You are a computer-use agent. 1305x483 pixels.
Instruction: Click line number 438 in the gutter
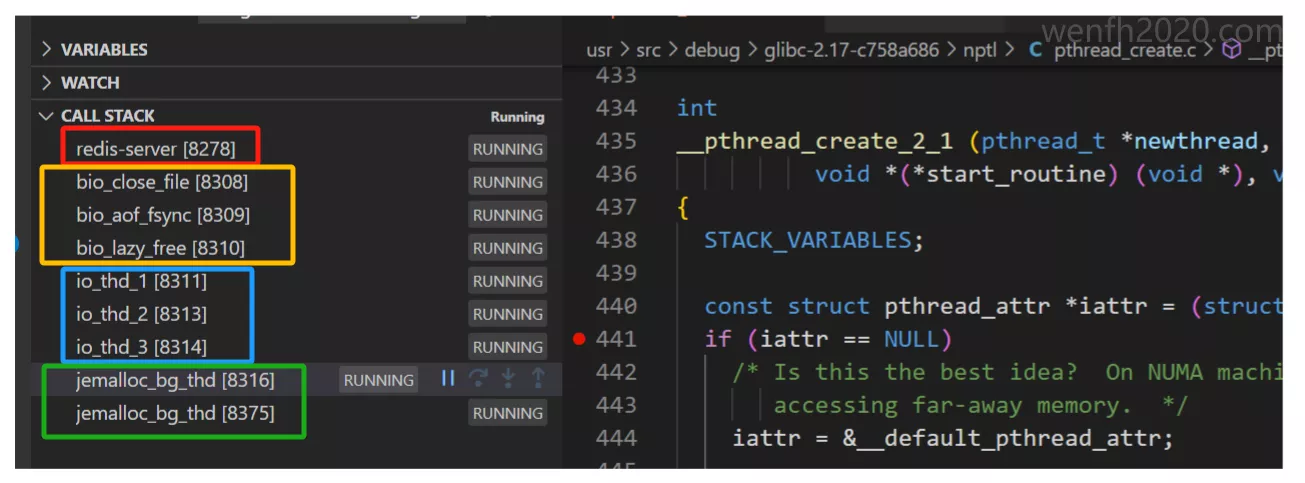click(616, 240)
